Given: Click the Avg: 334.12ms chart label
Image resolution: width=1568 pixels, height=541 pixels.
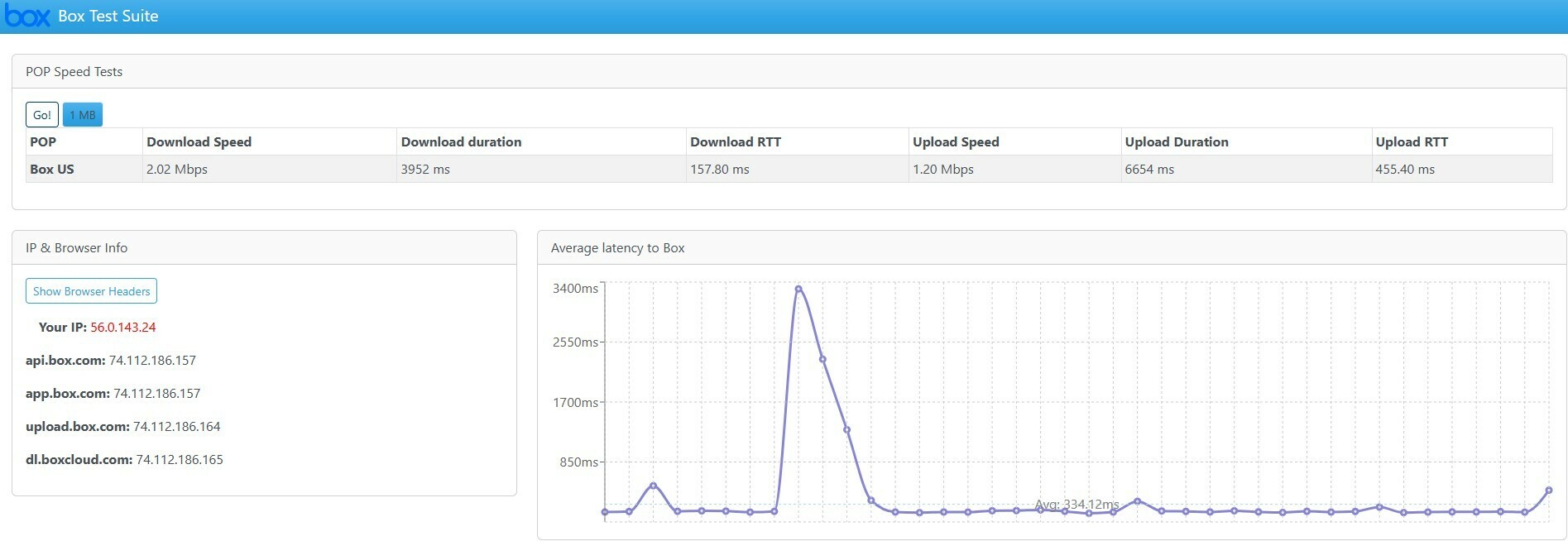Looking at the screenshot, I should (1077, 504).
